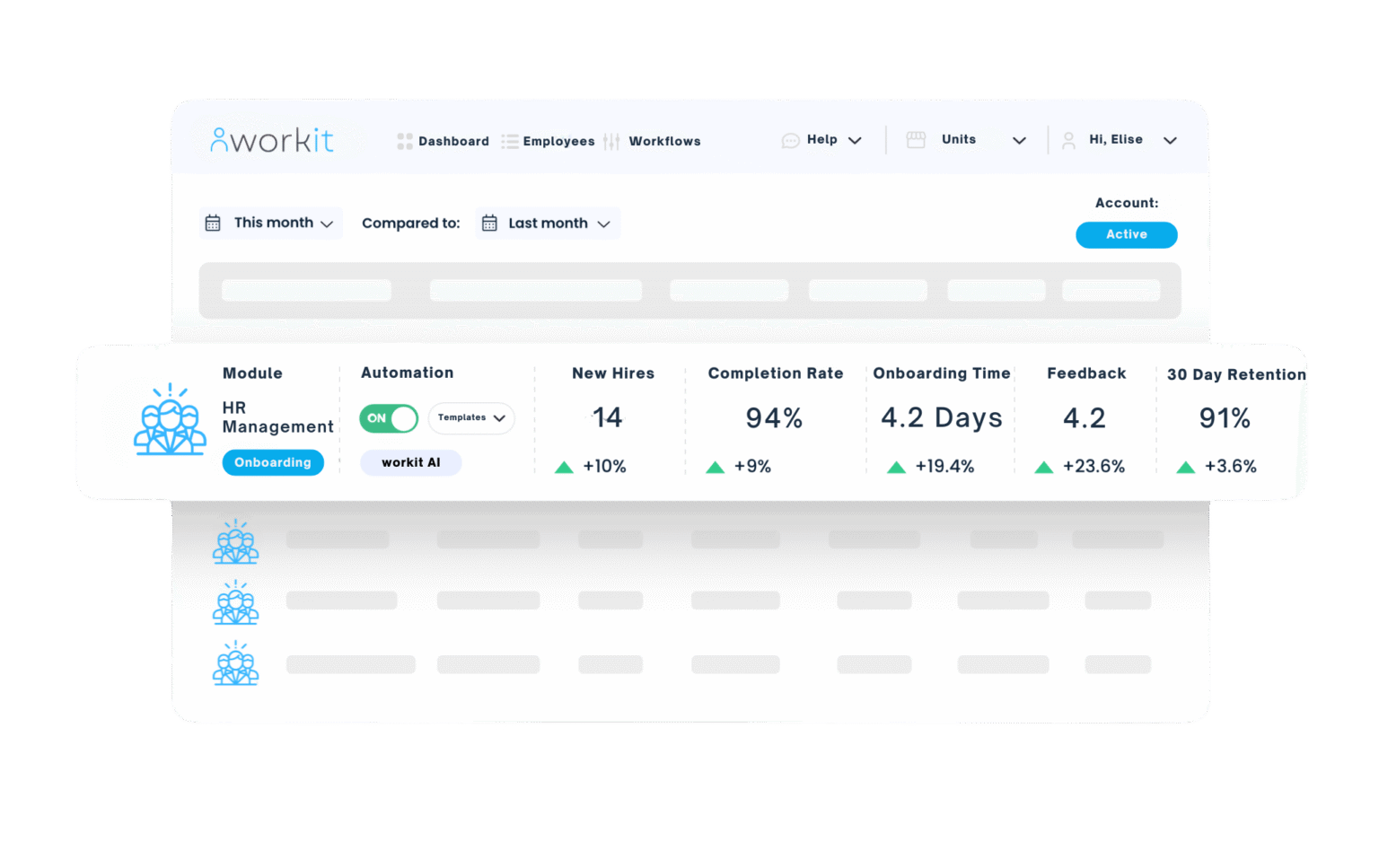1379x868 pixels.
Task: Open the Units dropdown menu
Action: (1019, 140)
